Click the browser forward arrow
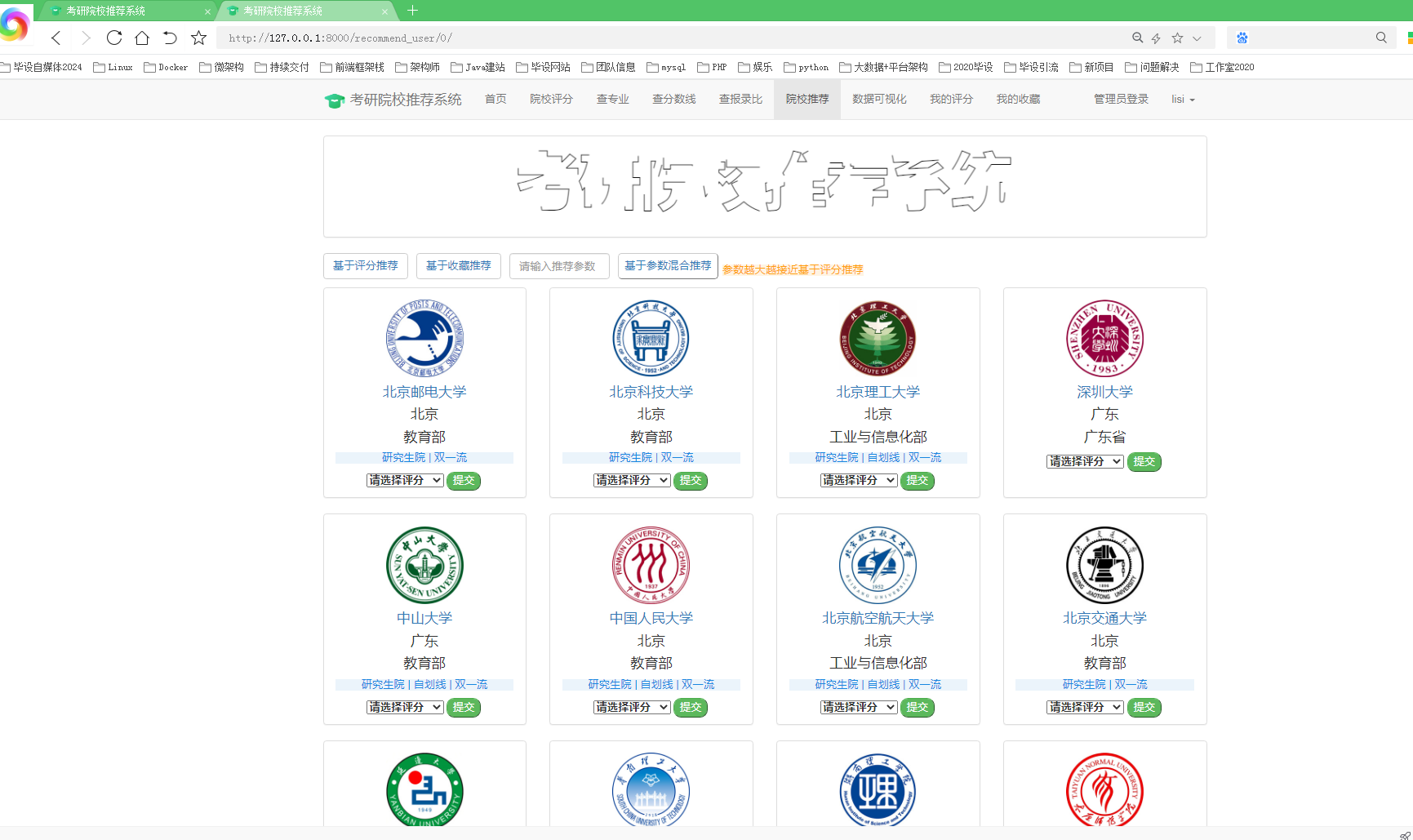 pyautogui.click(x=86, y=38)
